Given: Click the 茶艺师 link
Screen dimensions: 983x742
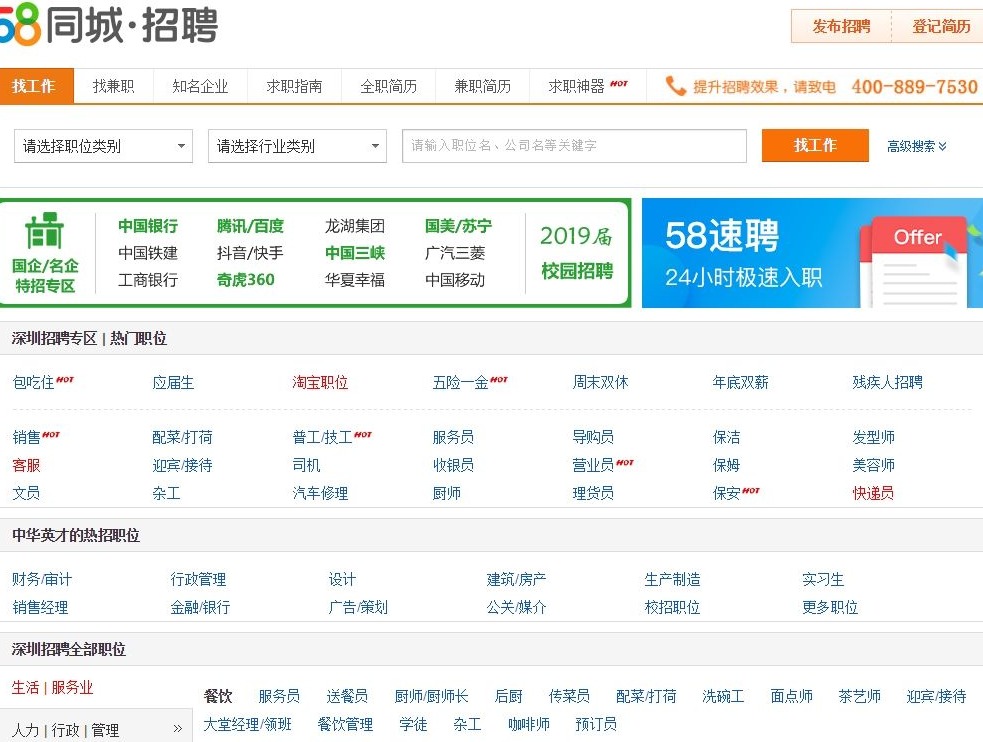Looking at the screenshot, I should click(859, 696).
